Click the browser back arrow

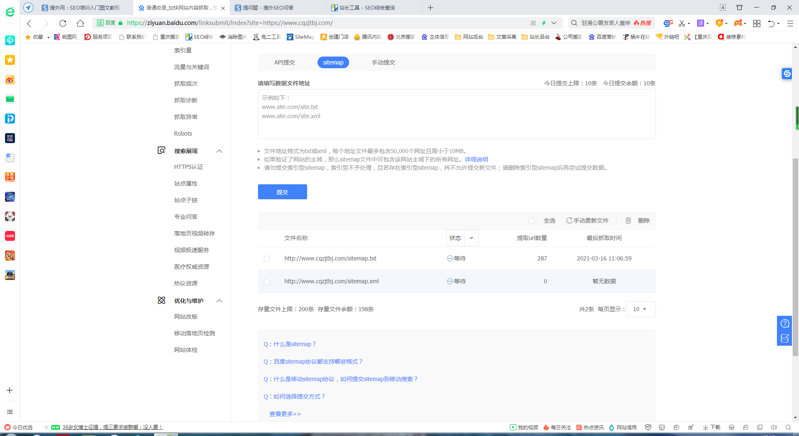[x=29, y=23]
